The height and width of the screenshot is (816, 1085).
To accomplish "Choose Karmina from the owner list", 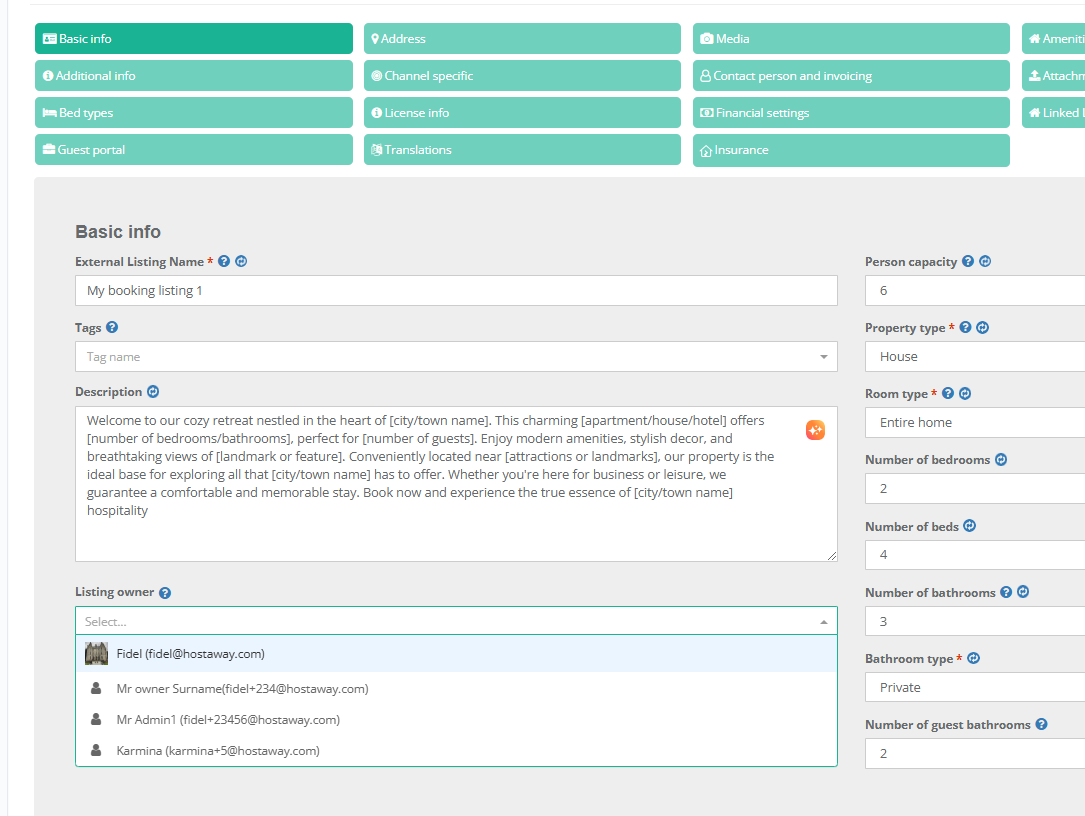I will click(217, 751).
